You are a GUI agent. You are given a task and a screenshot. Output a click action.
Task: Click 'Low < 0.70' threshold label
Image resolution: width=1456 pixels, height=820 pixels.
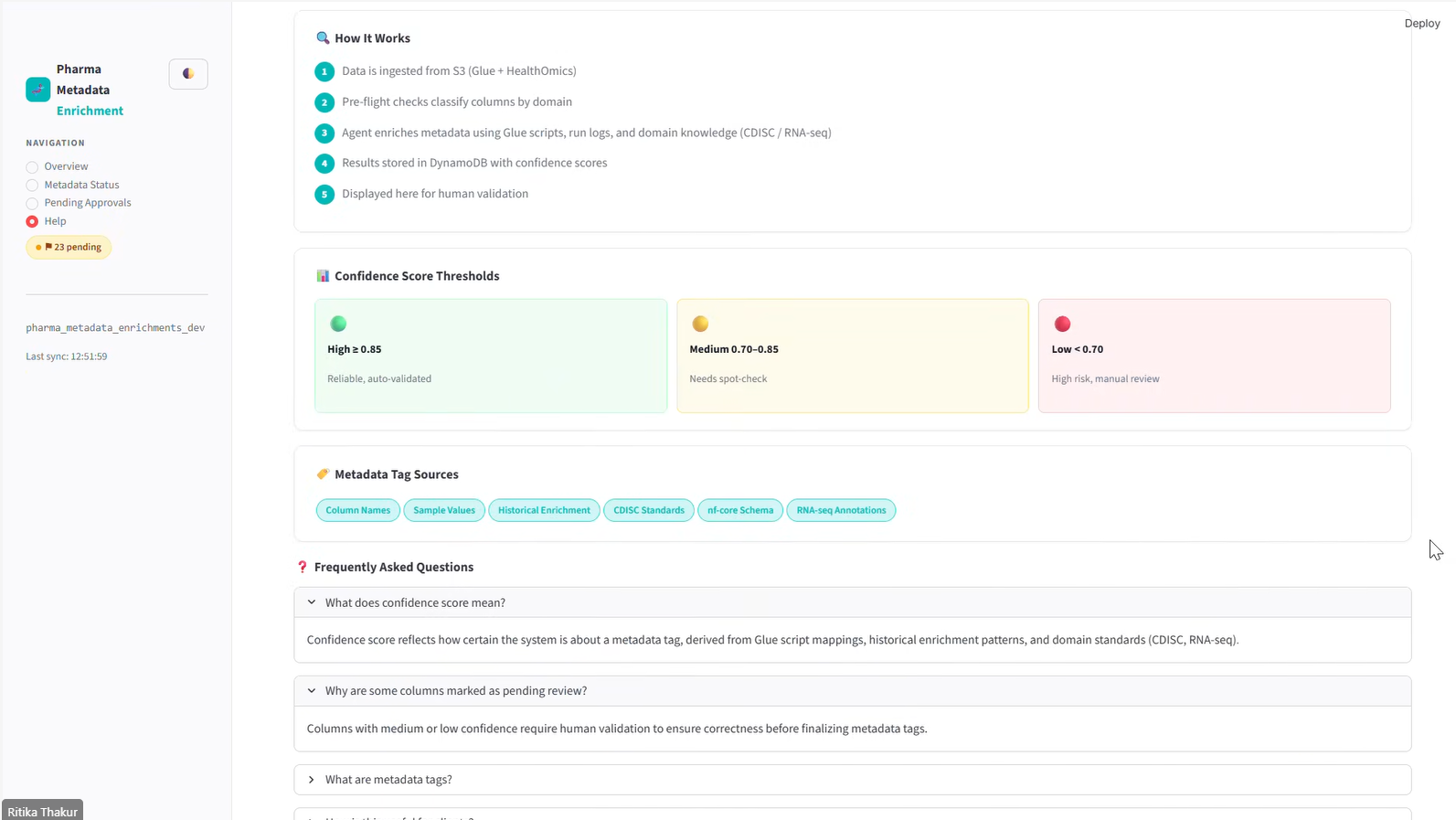(1077, 349)
